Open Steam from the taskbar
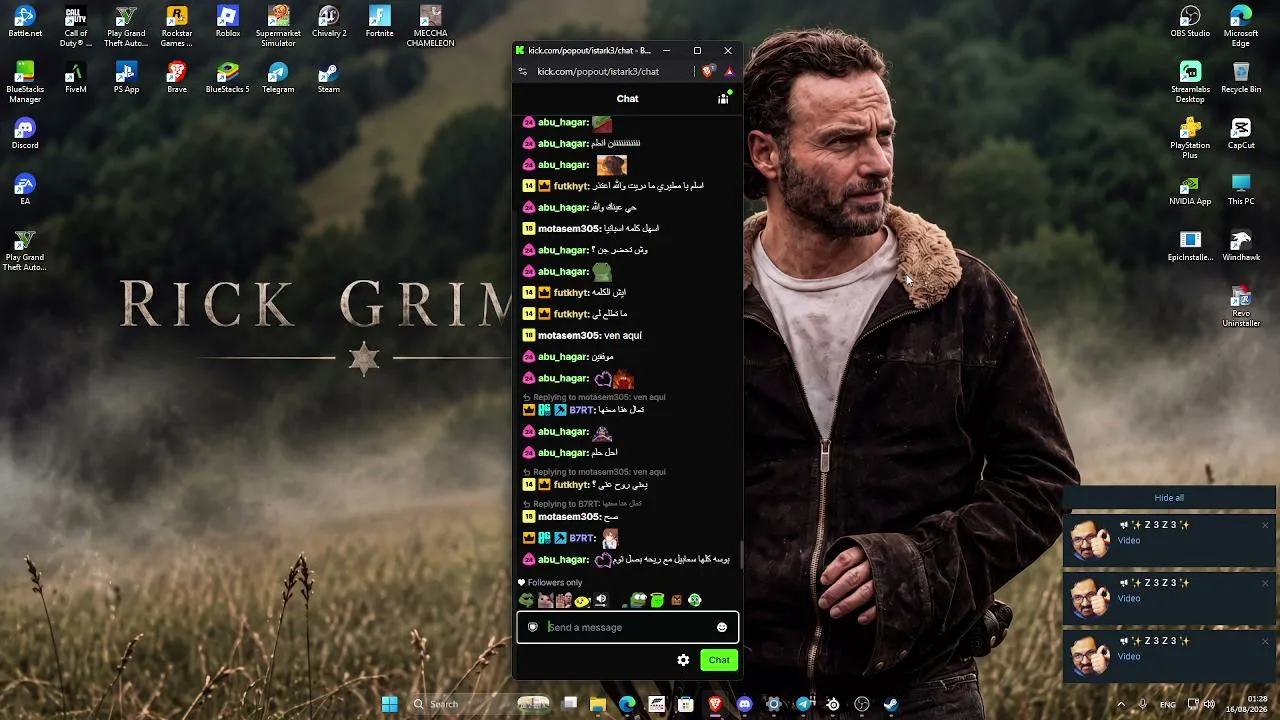Image resolution: width=1280 pixels, height=720 pixels. tap(890, 704)
